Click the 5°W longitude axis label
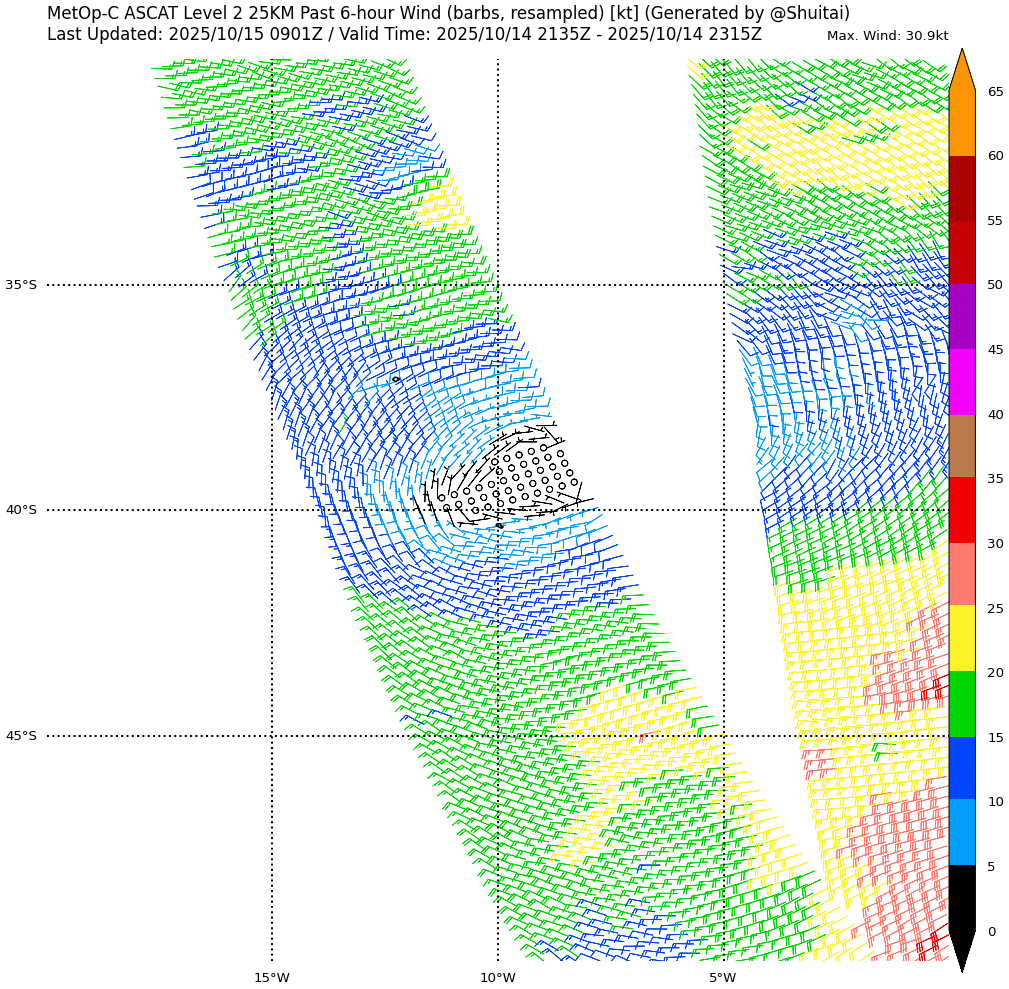 723,978
